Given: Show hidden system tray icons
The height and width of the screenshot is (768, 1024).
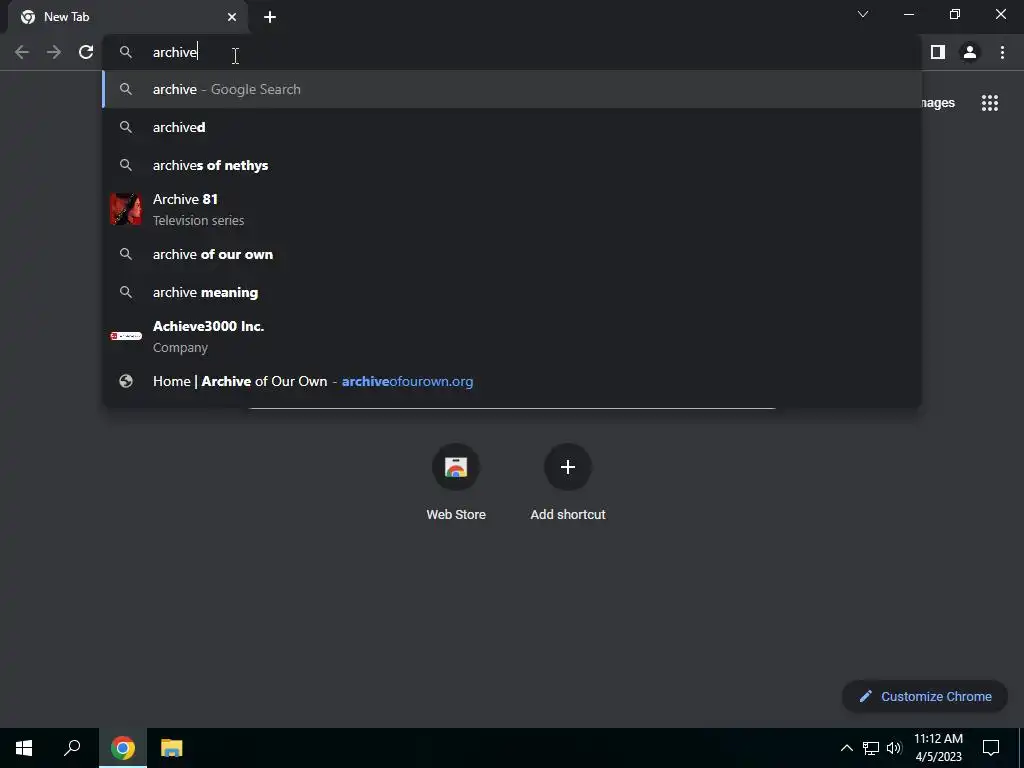Looking at the screenshot, I should 846,748.
